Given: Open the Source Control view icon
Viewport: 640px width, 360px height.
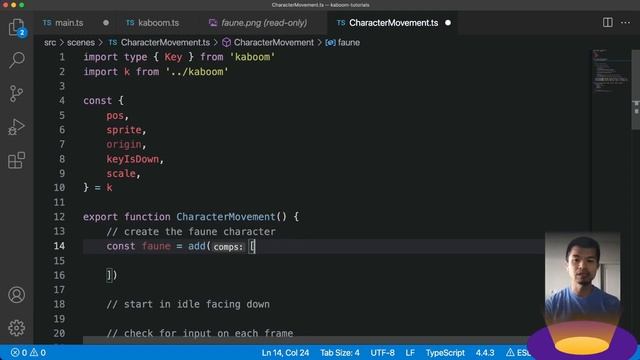Looking at the screenshot, I should [x=17, y=93].
